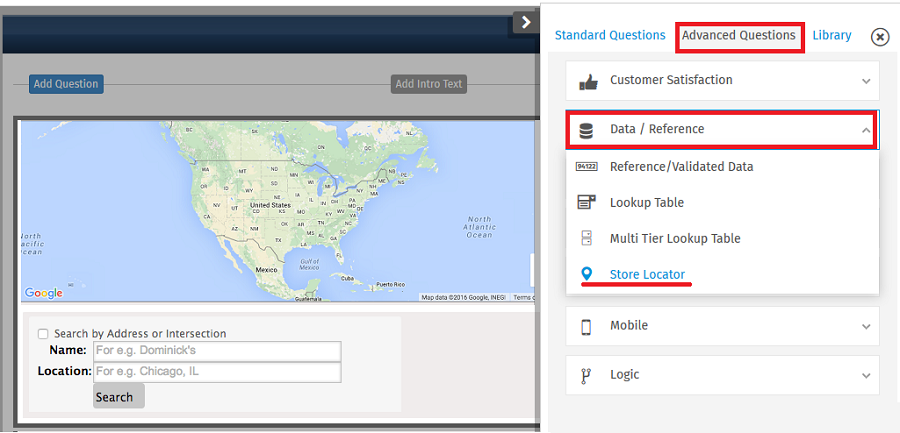Expand the Customer Satisfaction chevron
Viewport: 900px width, 433px height.
[x=866, y=81]
